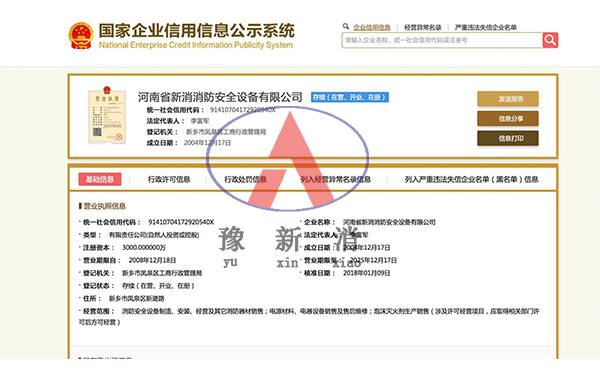Focus the enterprise name search field
The width and height of the screenshot is (600, 374).
442,40
